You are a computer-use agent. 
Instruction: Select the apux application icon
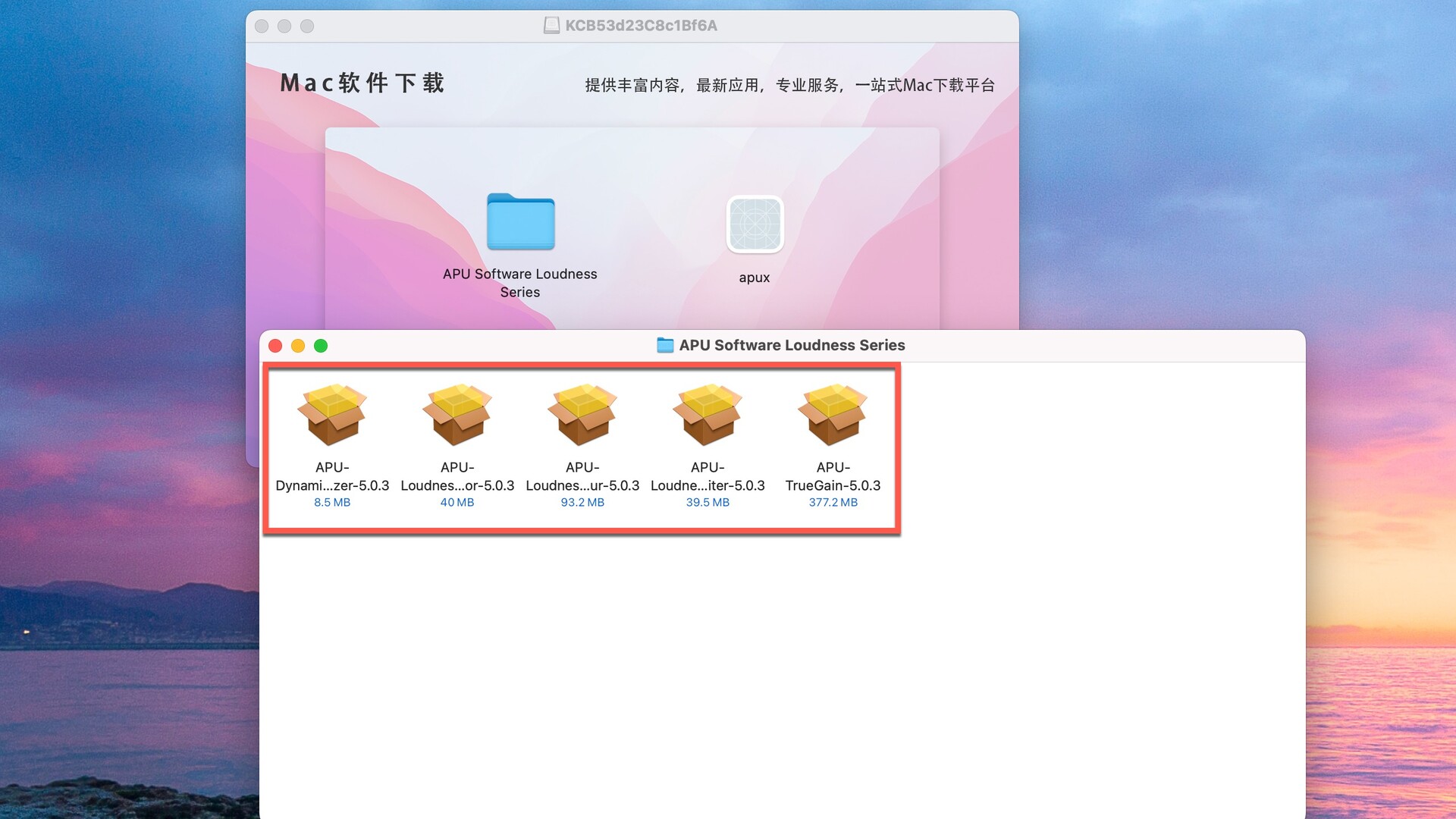pyautogui.click(x=755, y=224)
